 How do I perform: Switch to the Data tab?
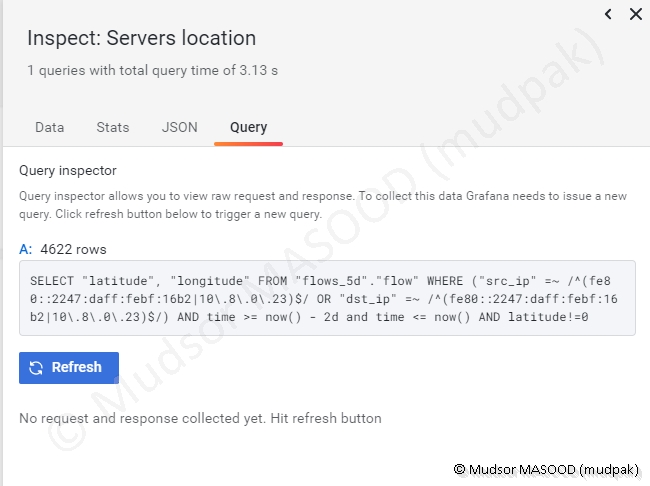(x=49, y=127)
